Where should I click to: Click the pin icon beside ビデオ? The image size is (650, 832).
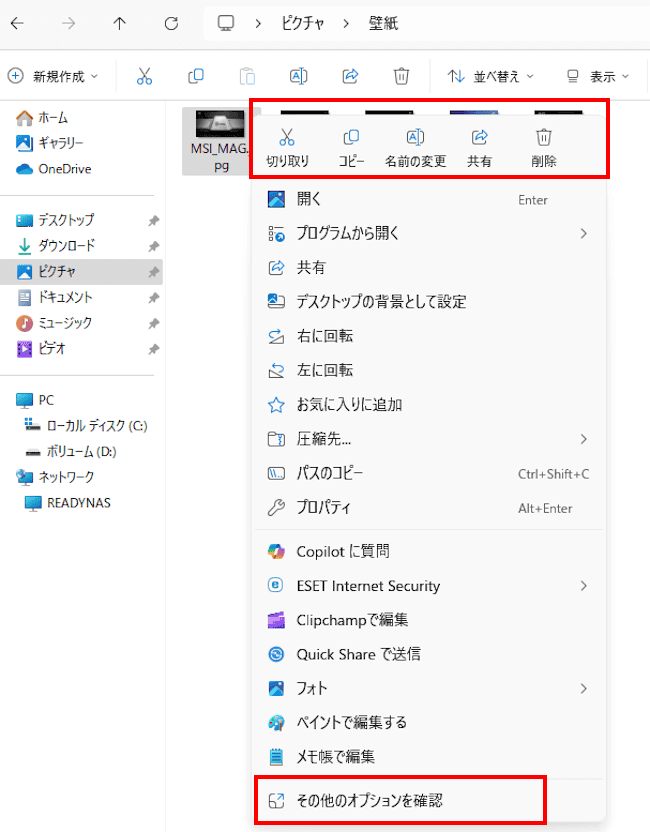[x=153, y=349]
